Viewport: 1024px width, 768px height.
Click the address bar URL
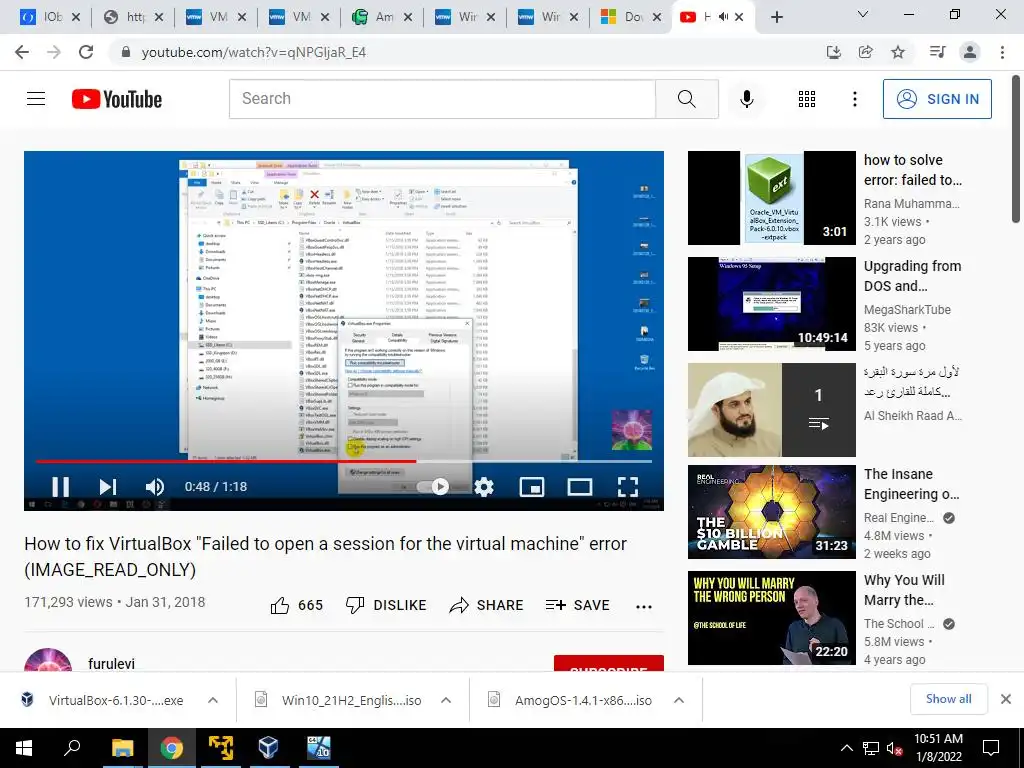click(253, 52)
